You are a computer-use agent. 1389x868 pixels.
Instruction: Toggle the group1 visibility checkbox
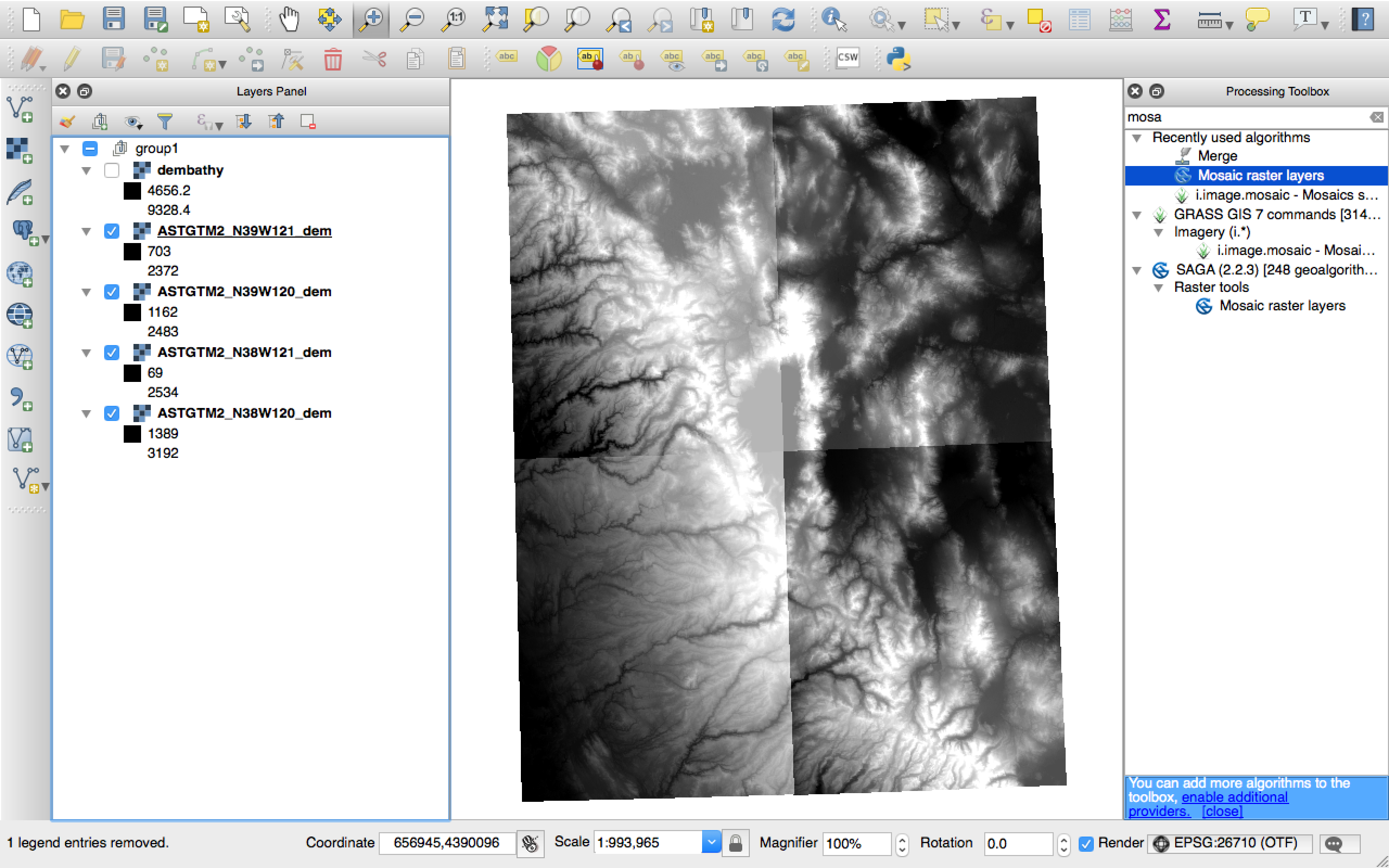point(90,149)
